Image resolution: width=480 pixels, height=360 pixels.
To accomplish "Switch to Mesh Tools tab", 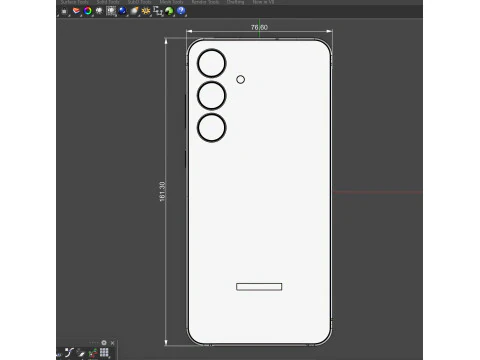I will tap(171, 2).
